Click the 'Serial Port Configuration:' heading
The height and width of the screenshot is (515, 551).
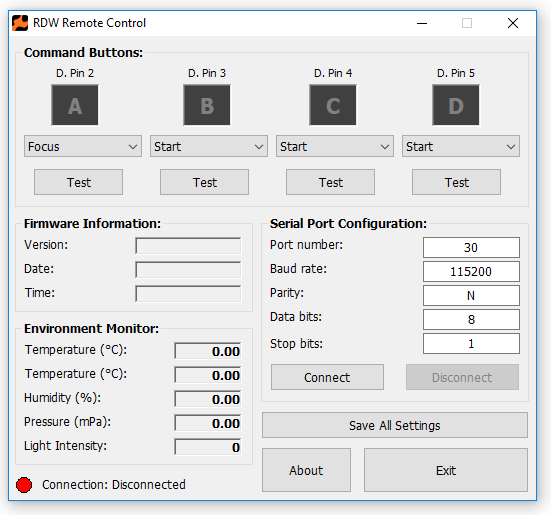pos(348,224)
